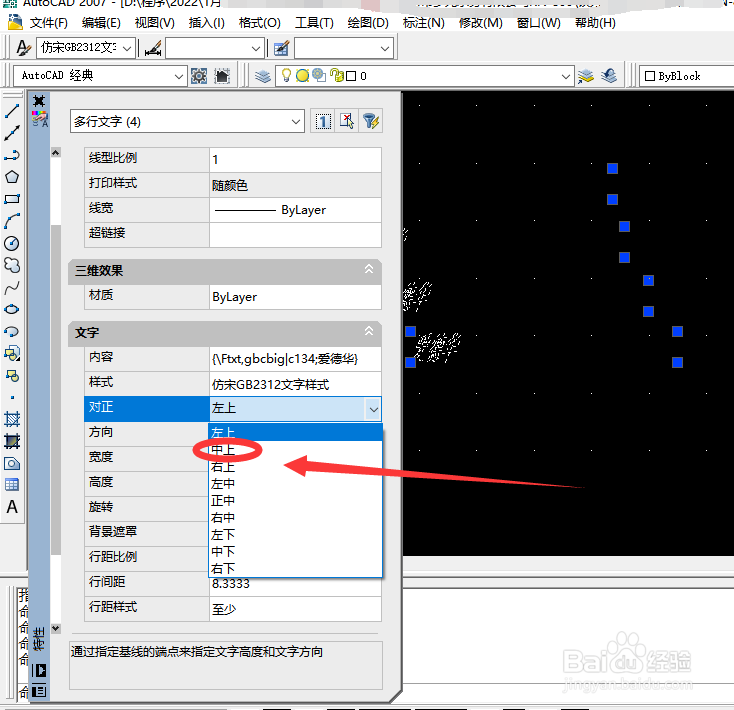Choose 中下 justification option
This screenshot has height=710, width=734.
(295, 551)
